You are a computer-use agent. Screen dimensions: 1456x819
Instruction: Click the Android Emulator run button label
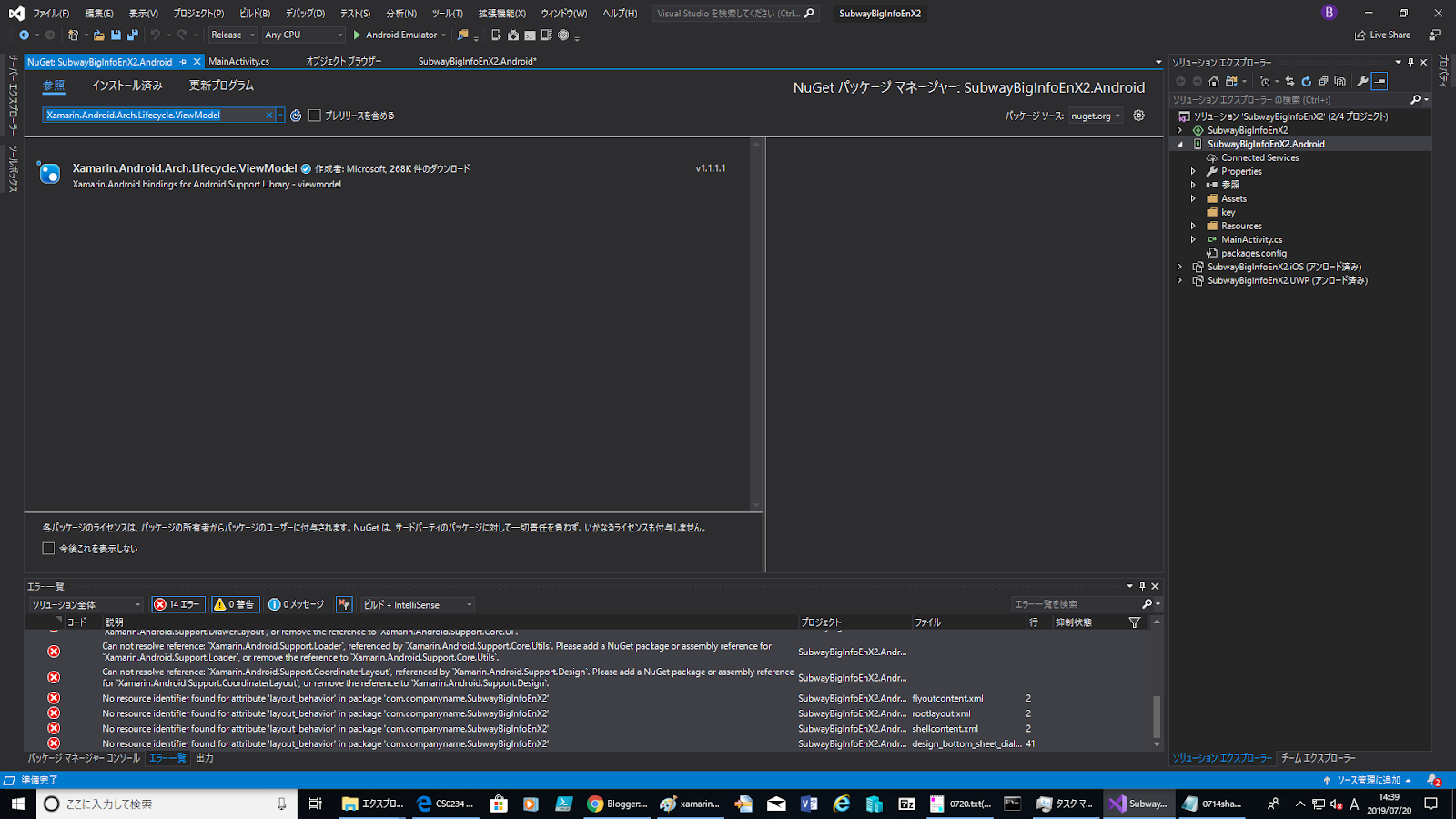point(400,35)
